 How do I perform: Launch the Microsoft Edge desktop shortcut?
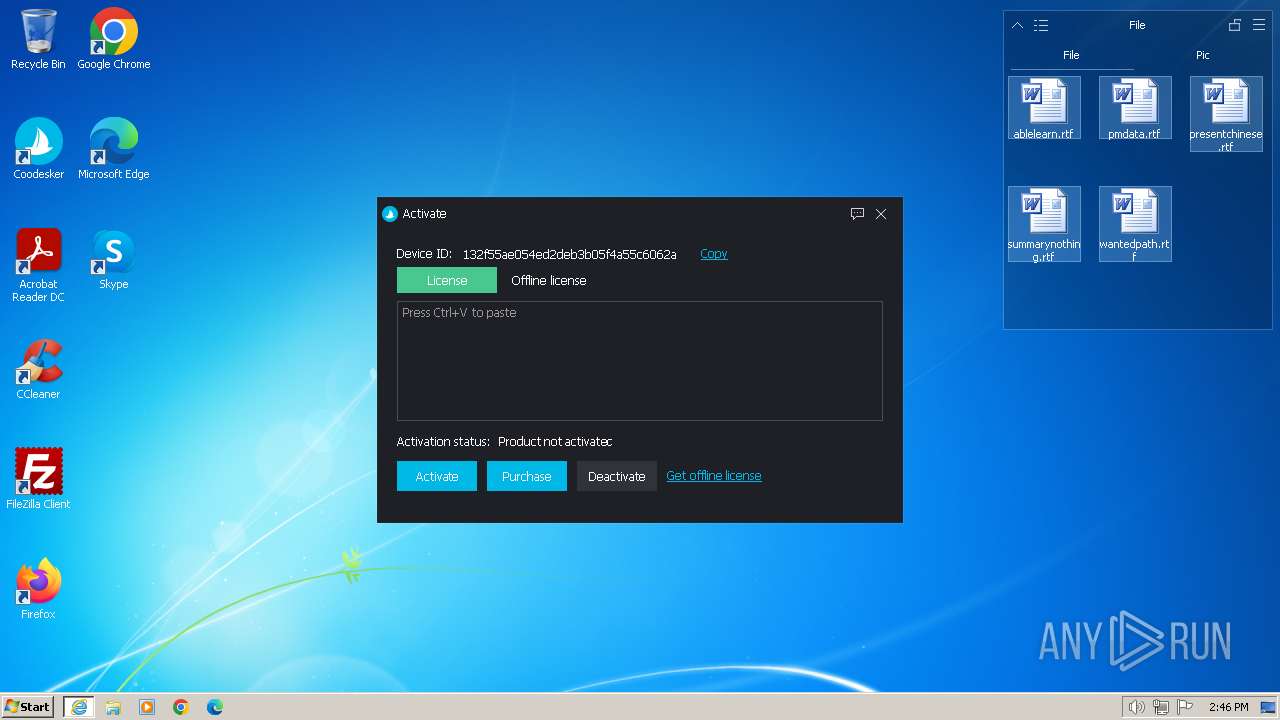(113, 150)
